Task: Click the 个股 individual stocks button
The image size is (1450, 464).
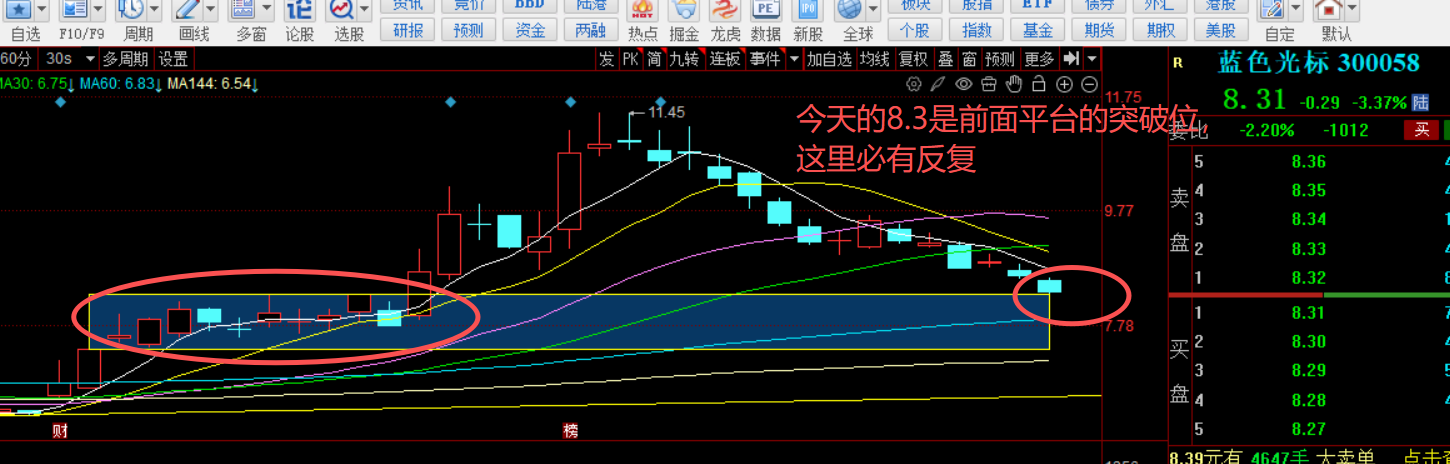Action: click(x=916, y=29)
